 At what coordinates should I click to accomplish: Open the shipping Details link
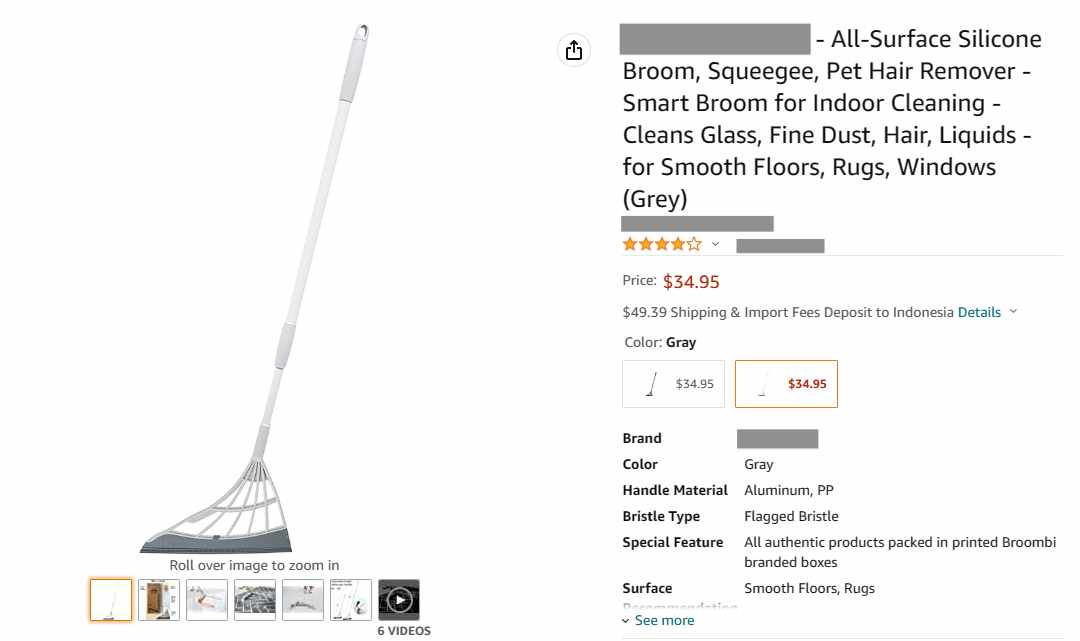point(979,312)
